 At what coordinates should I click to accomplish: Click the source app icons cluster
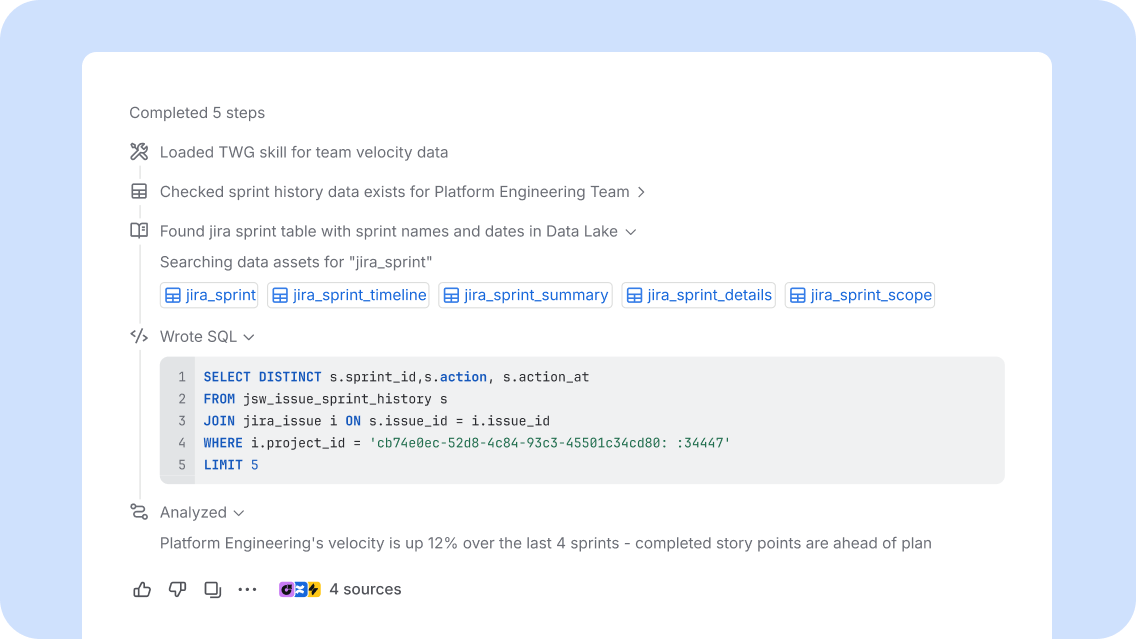tap(299, 590)
